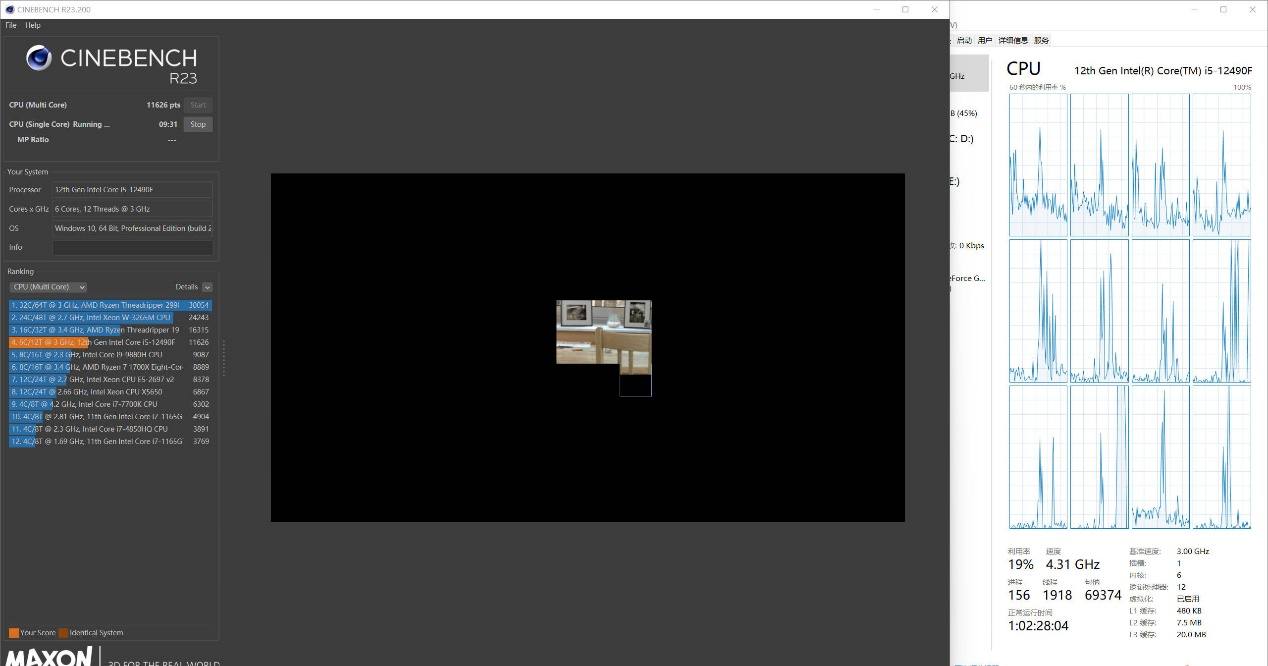Screen dimensions: 1268x666
Task: Click the Cinebench R23 sphere logo
Action: [x=39, y=58]
